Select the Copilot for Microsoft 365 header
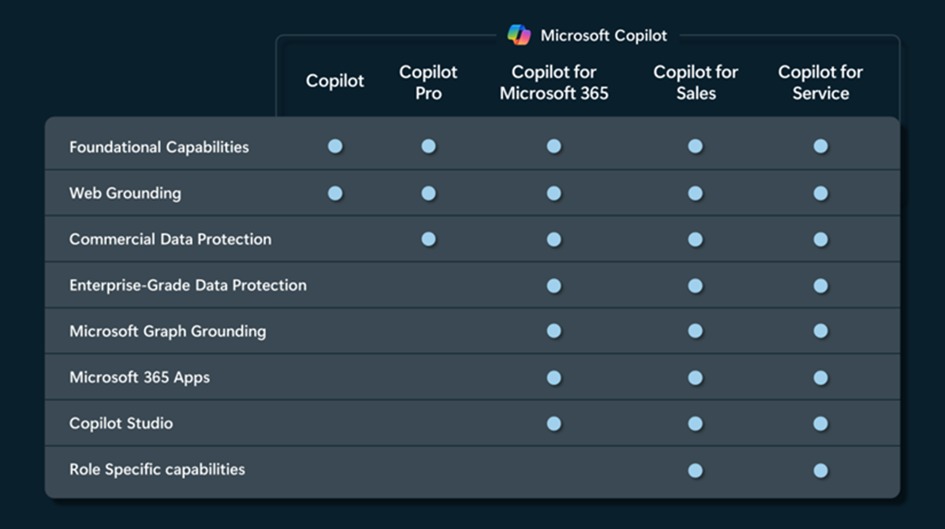The height and width of the screenshot is (529, 945). [x=554, y=82]
